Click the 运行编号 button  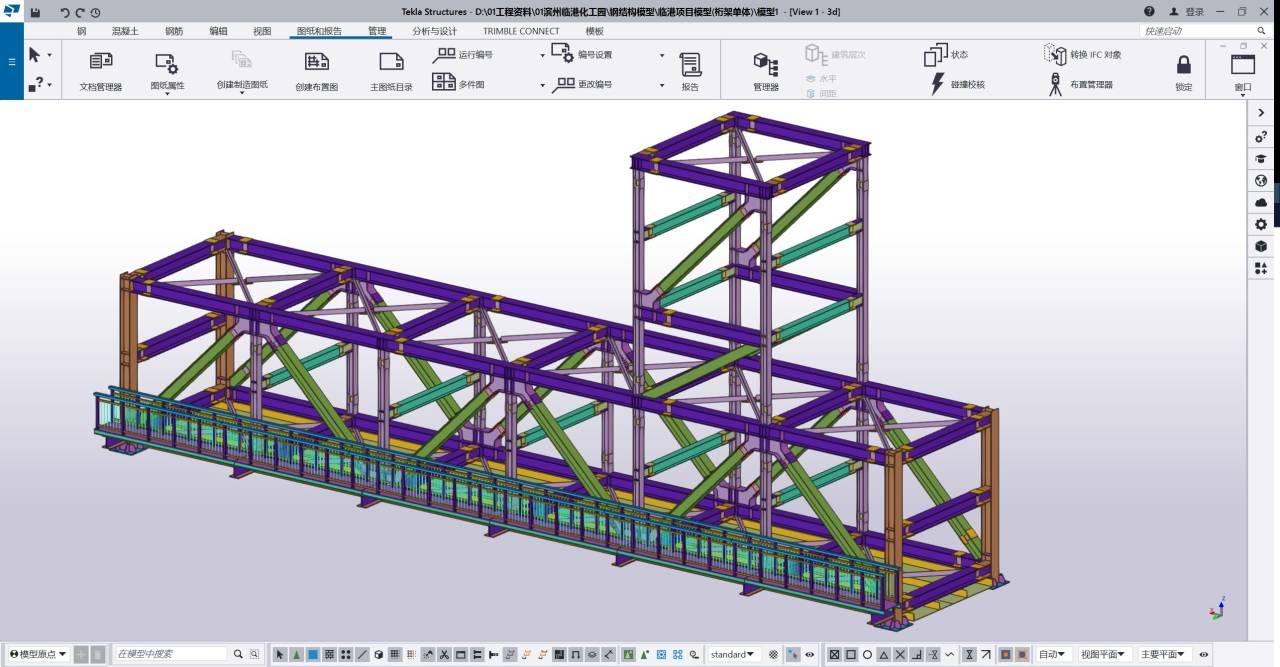coord(463,55)
